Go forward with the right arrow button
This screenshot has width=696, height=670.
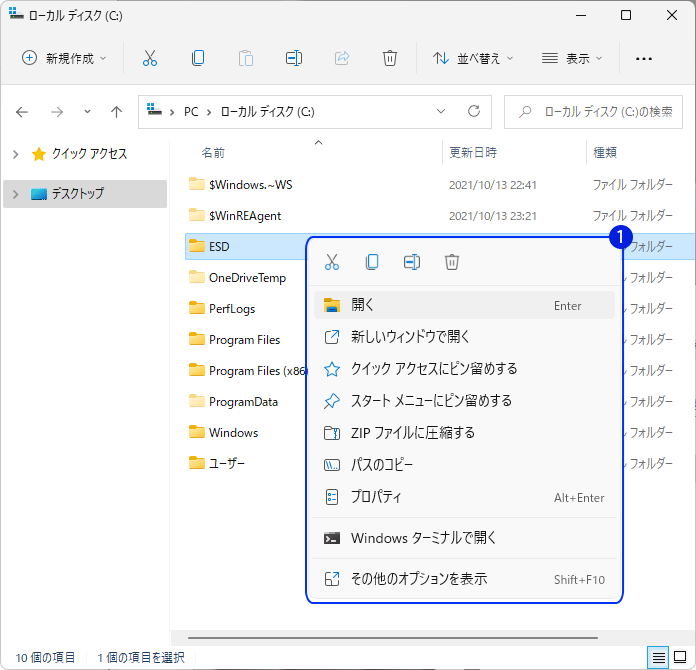(x=57, y=112)
